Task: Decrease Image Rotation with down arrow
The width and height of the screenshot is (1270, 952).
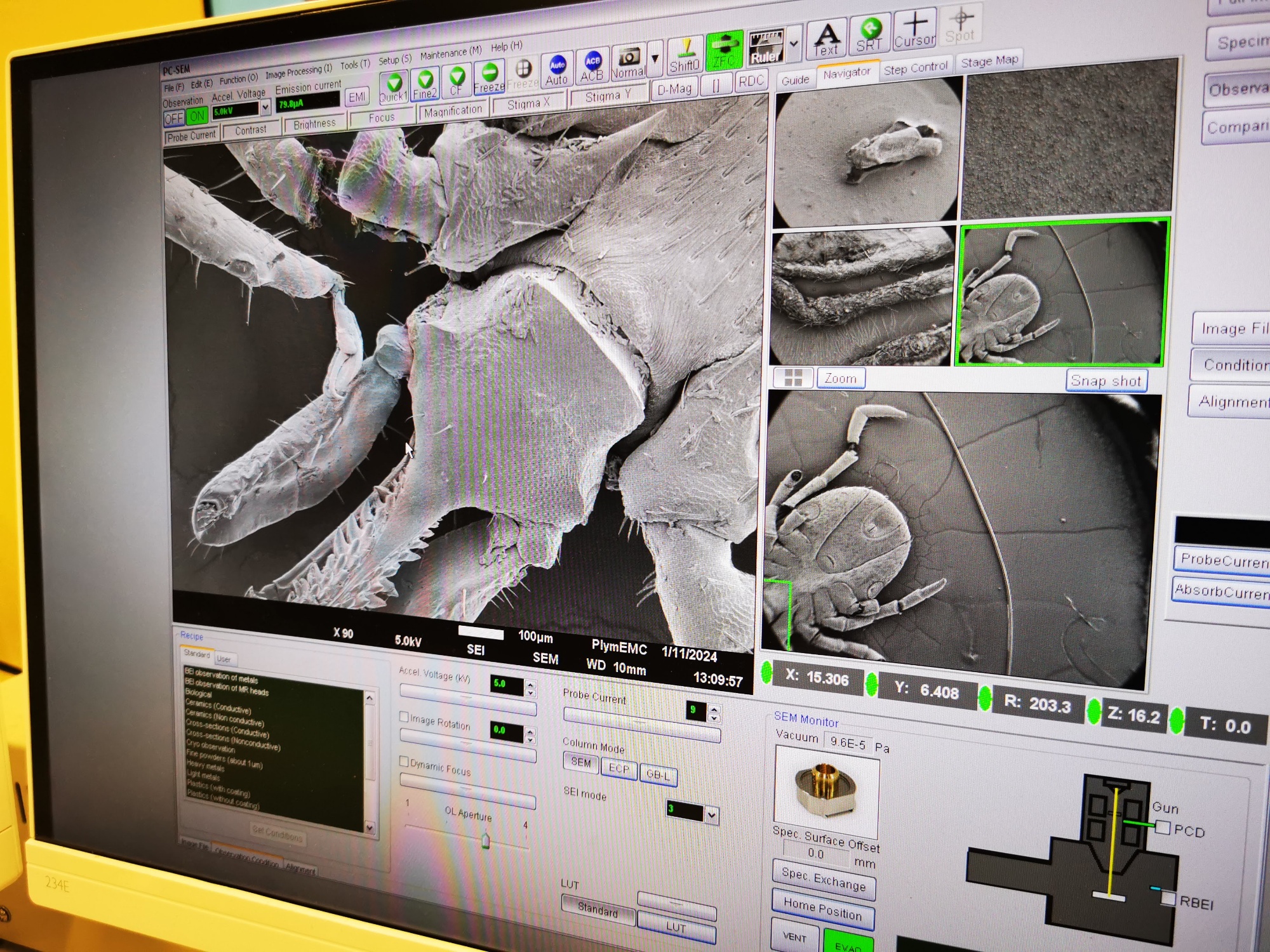Action: pos(531,741)
